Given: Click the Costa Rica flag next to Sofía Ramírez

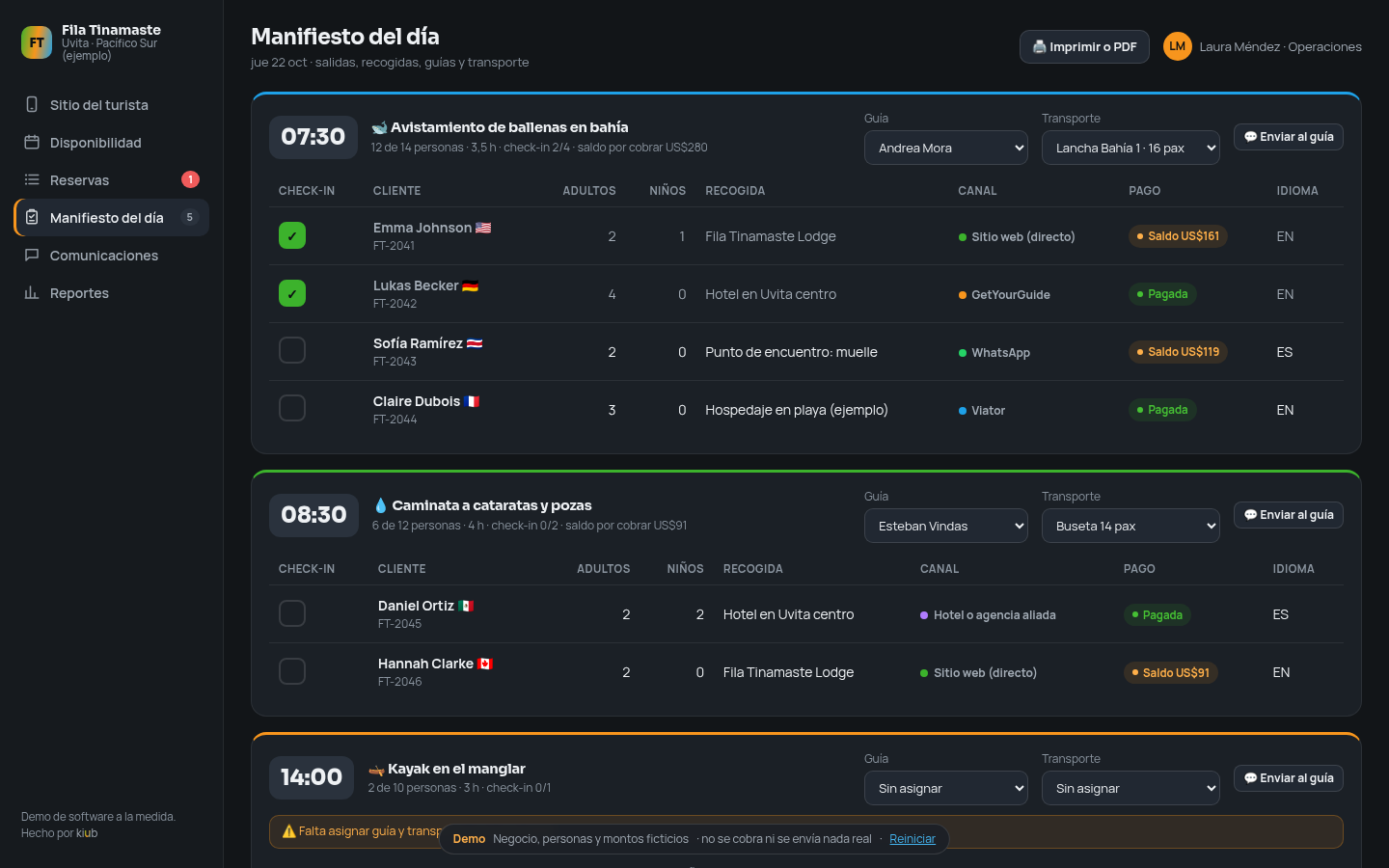Looking at the screenshot, I should tap(474, 343).
